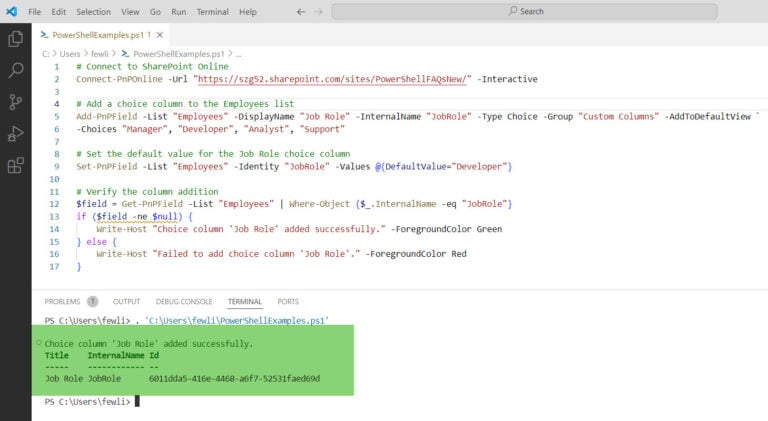Open the Search view in activity bar
Image resolution: width=768 pixels, height=421 pixels.
click(x=16, y=70)
